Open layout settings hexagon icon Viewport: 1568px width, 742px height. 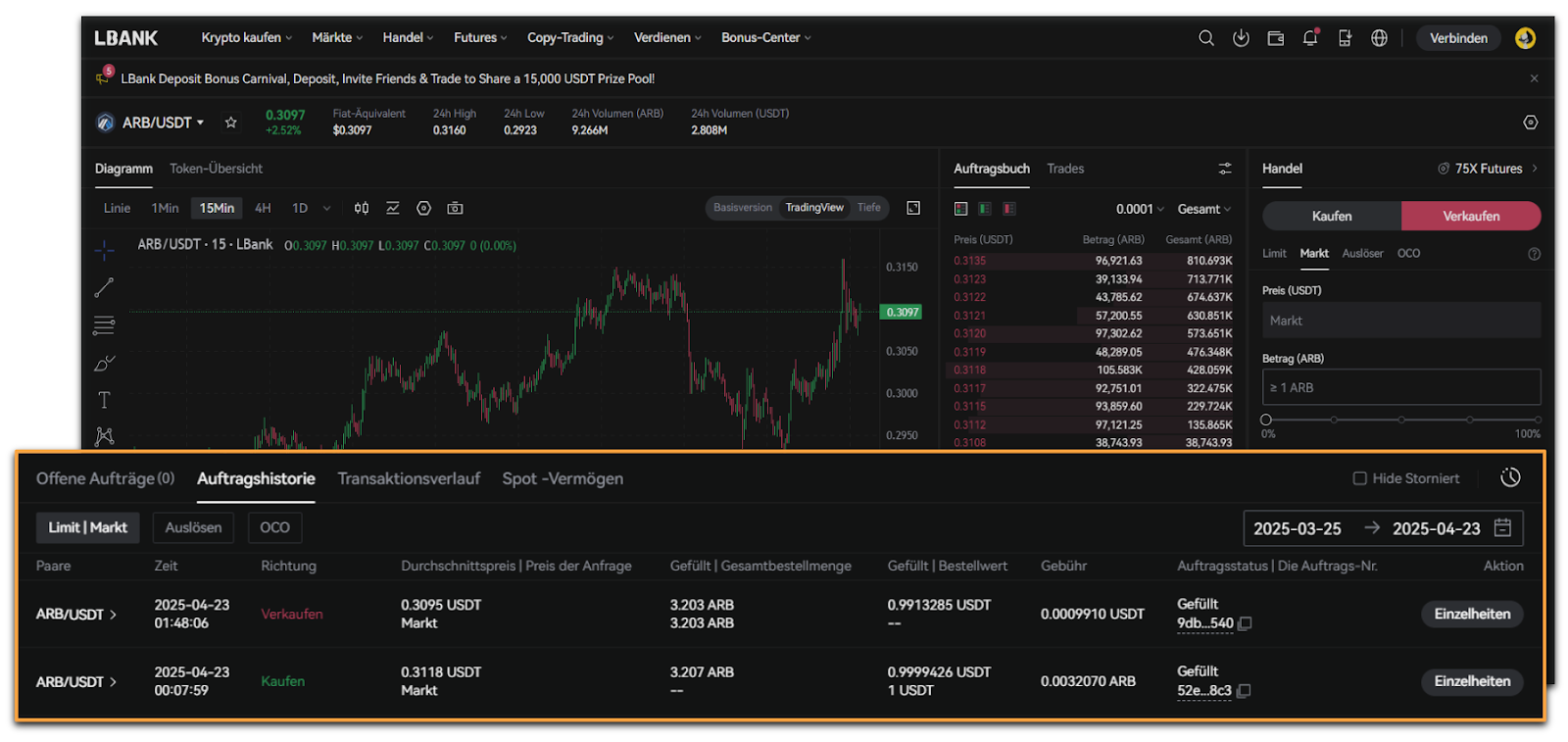coord(1531,123)
